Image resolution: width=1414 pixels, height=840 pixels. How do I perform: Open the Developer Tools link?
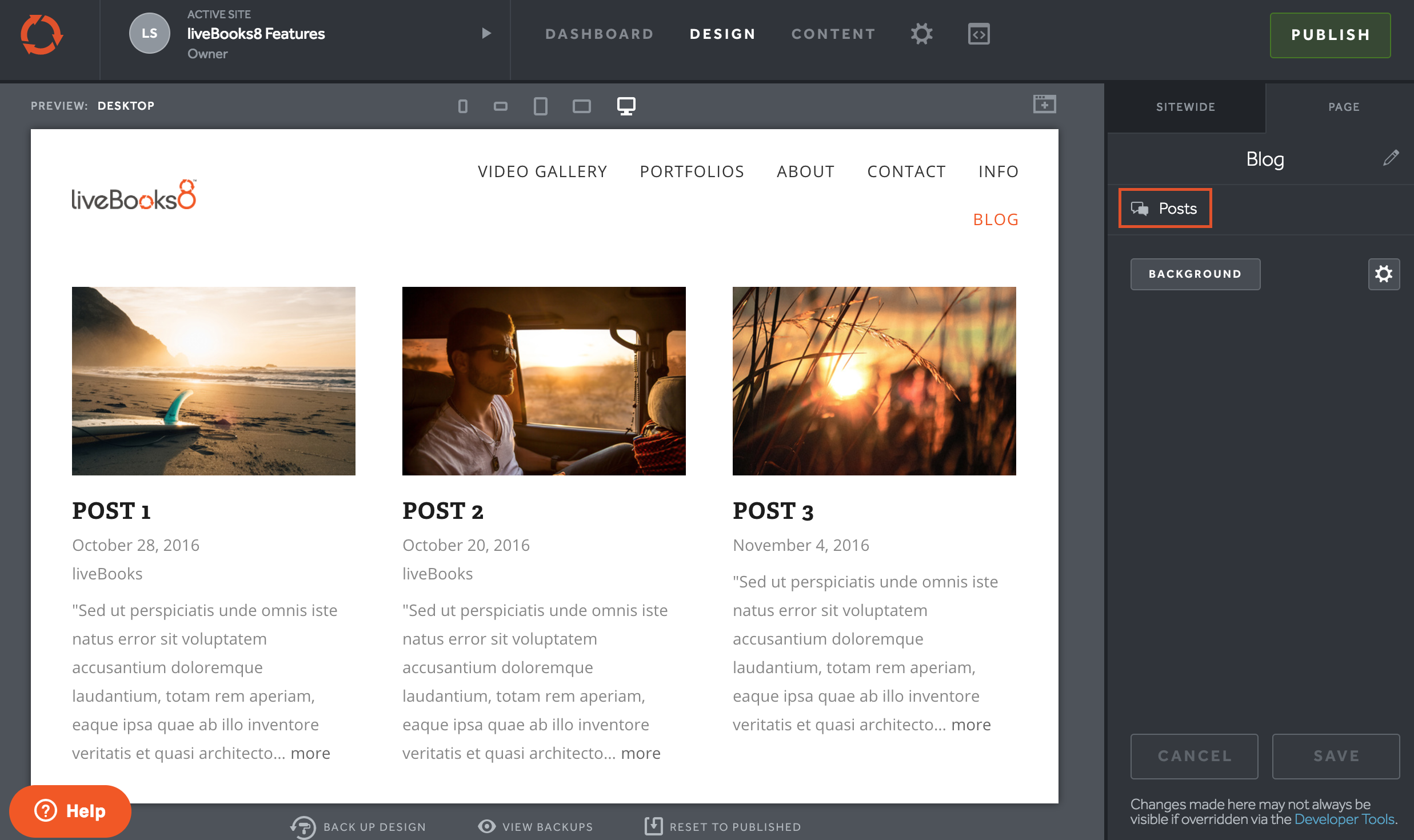1344,819
